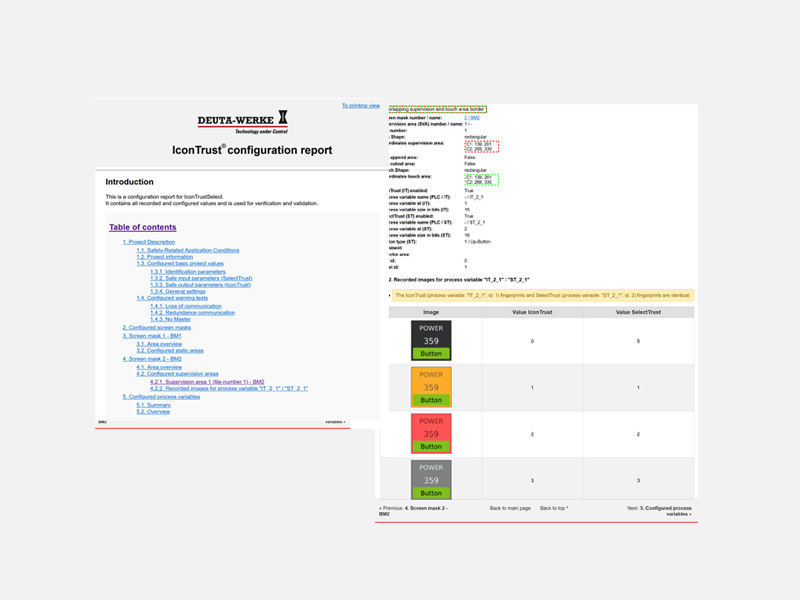800x600 pixels.
Task: Open '1. Project Description' in contents
Action: [148, 242]
